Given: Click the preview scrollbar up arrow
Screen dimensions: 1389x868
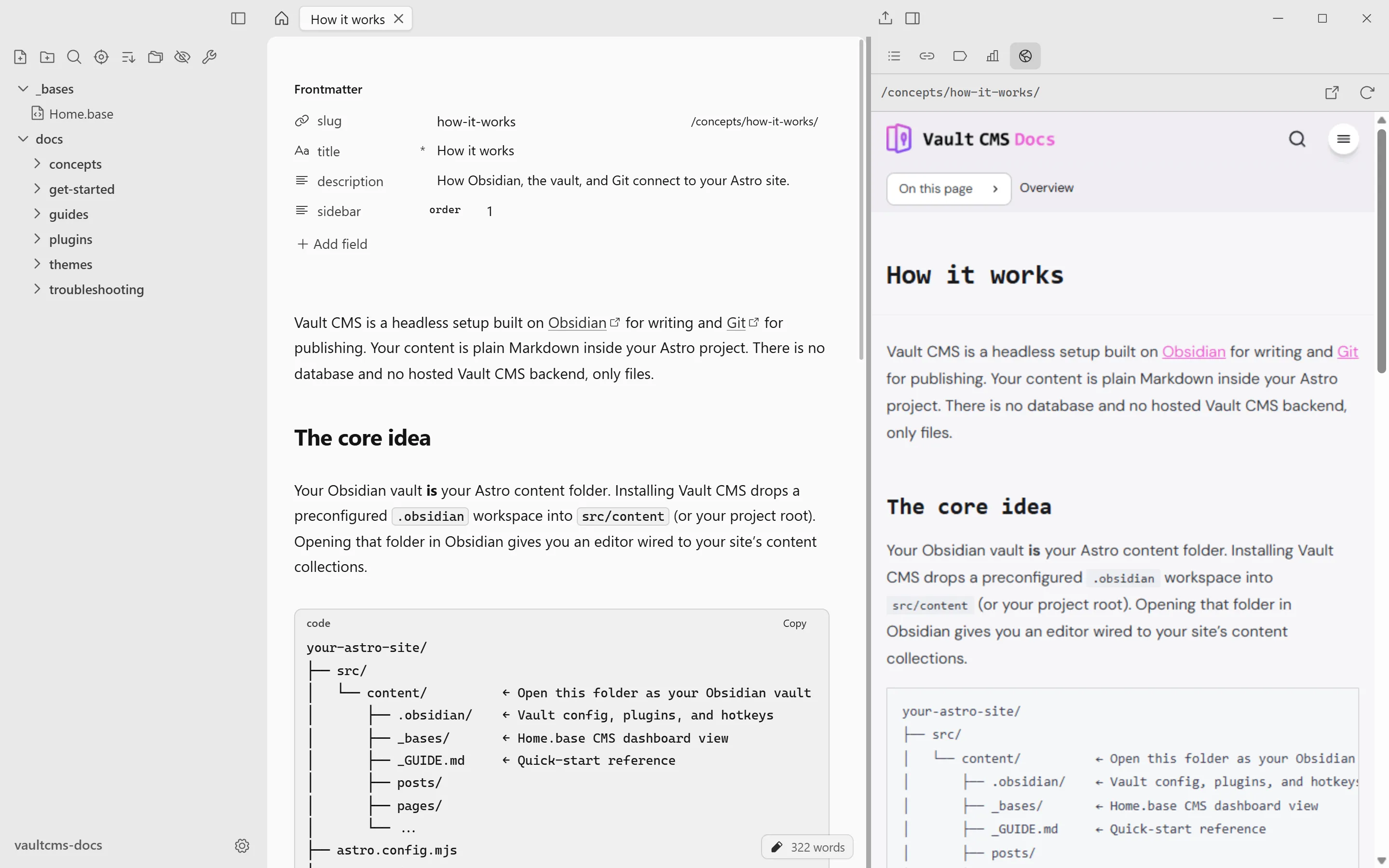Looking at the screenshot, I should (x=1382, y=120).
